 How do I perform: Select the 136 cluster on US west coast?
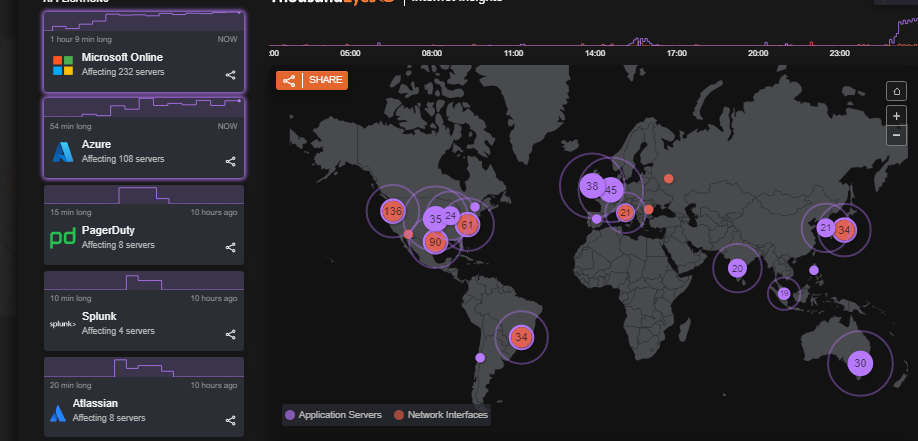[392, 211]
